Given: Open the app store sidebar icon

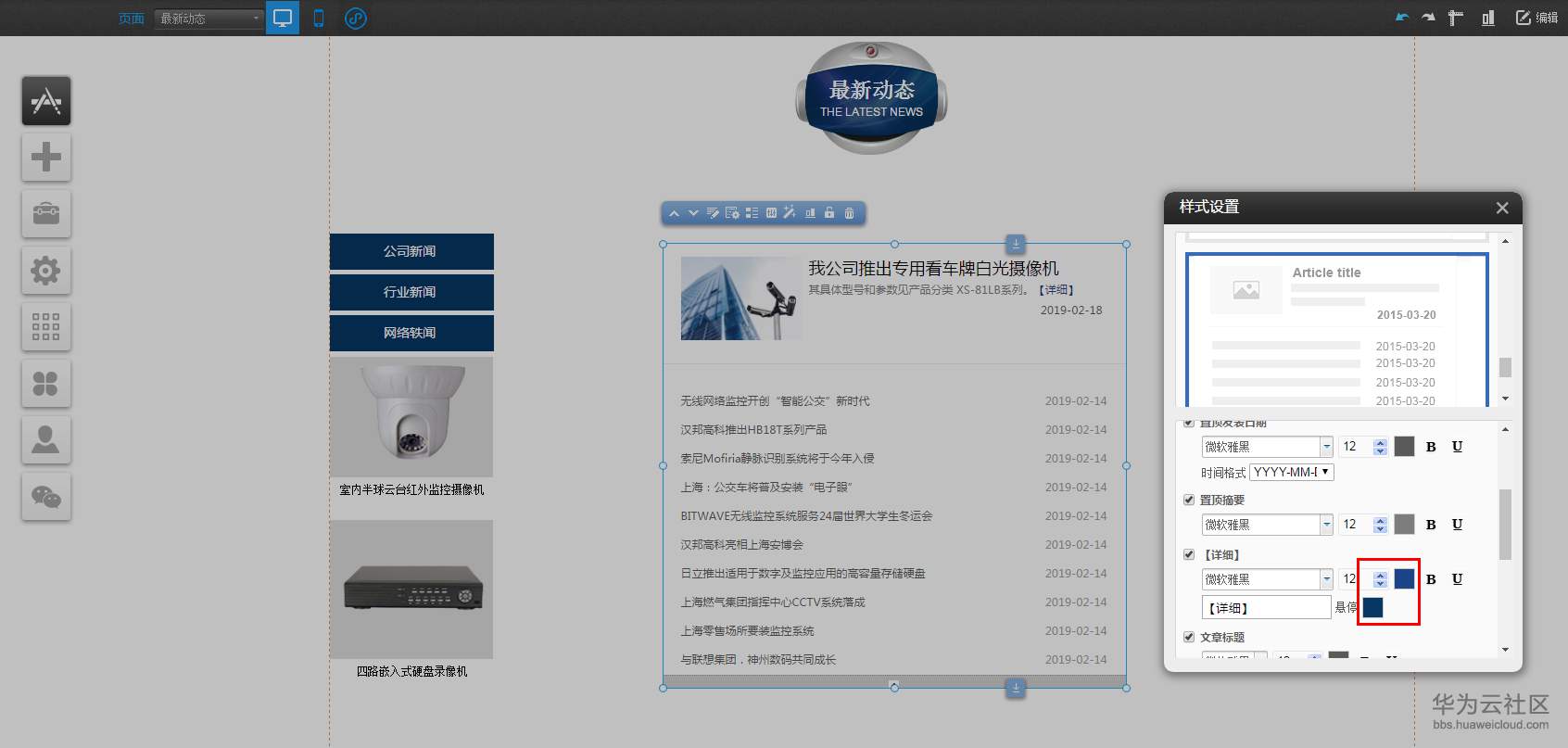Looking at the screenshot, I should tap(46, 101).
